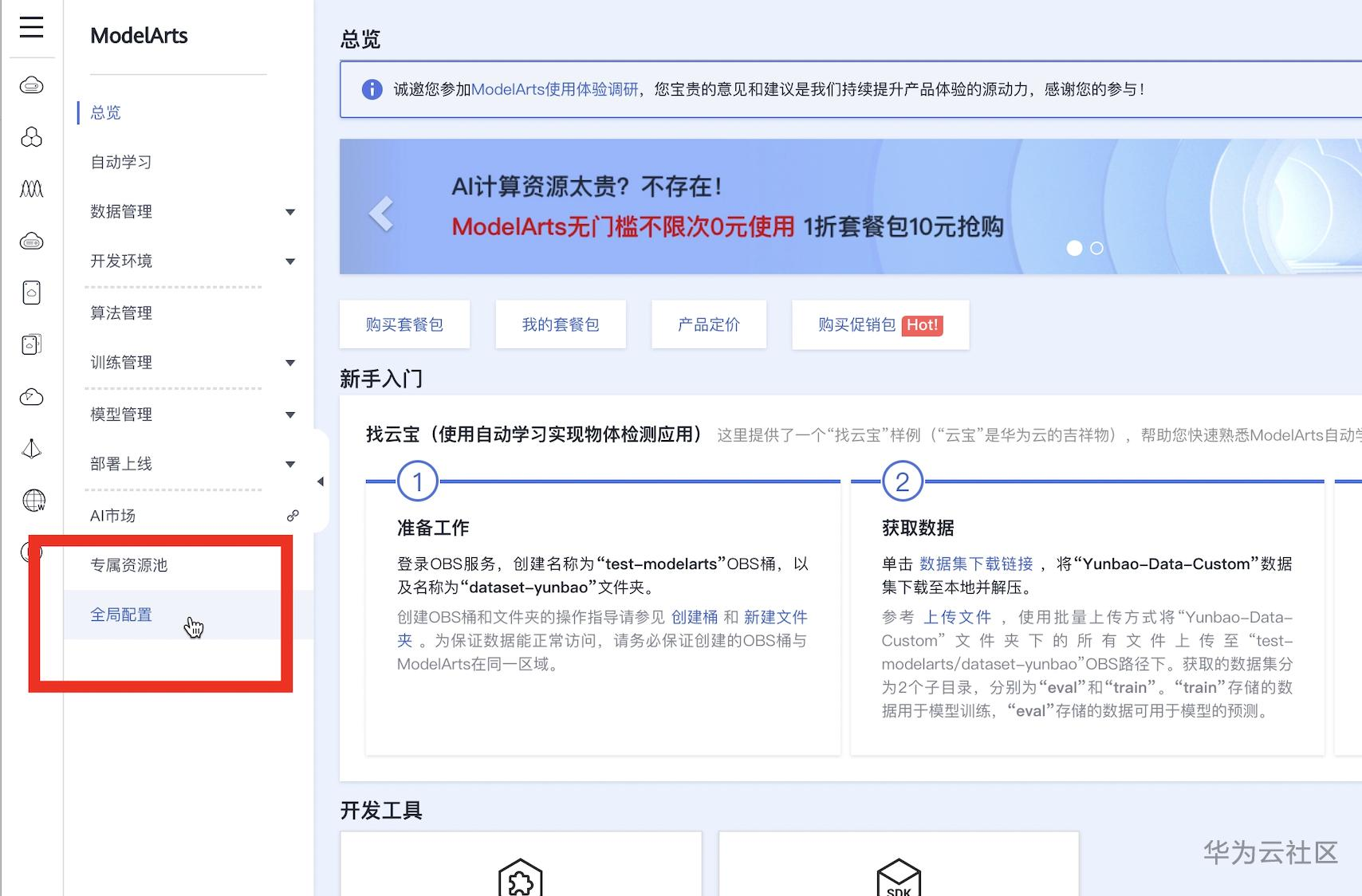The height and width of the screenshot is (896, 1362).
Task: Click the pyramid-shaped service icon in sidebar
Action: tap(31, 449)
